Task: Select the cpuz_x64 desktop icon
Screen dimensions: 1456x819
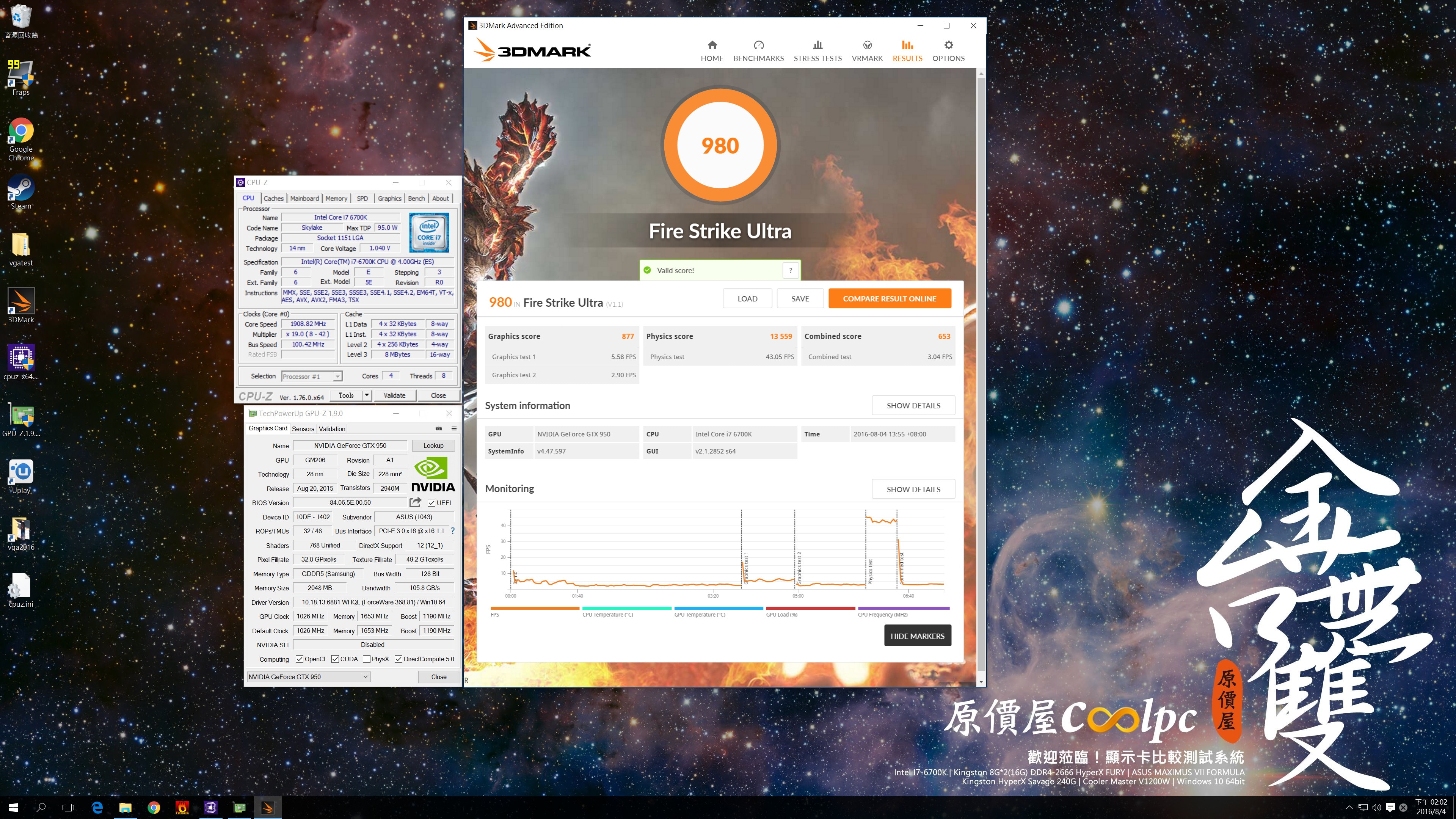Action: [x=21, y=362]
